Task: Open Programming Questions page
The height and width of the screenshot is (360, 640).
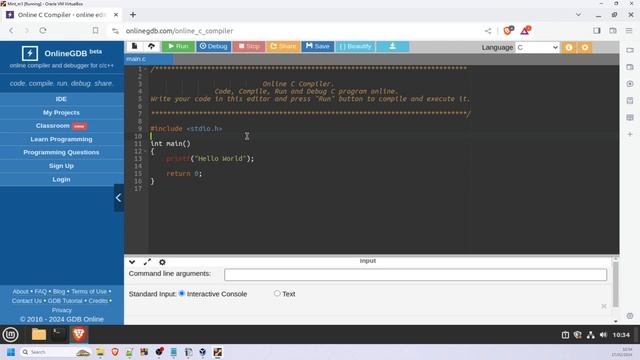Action: (61, 152)
